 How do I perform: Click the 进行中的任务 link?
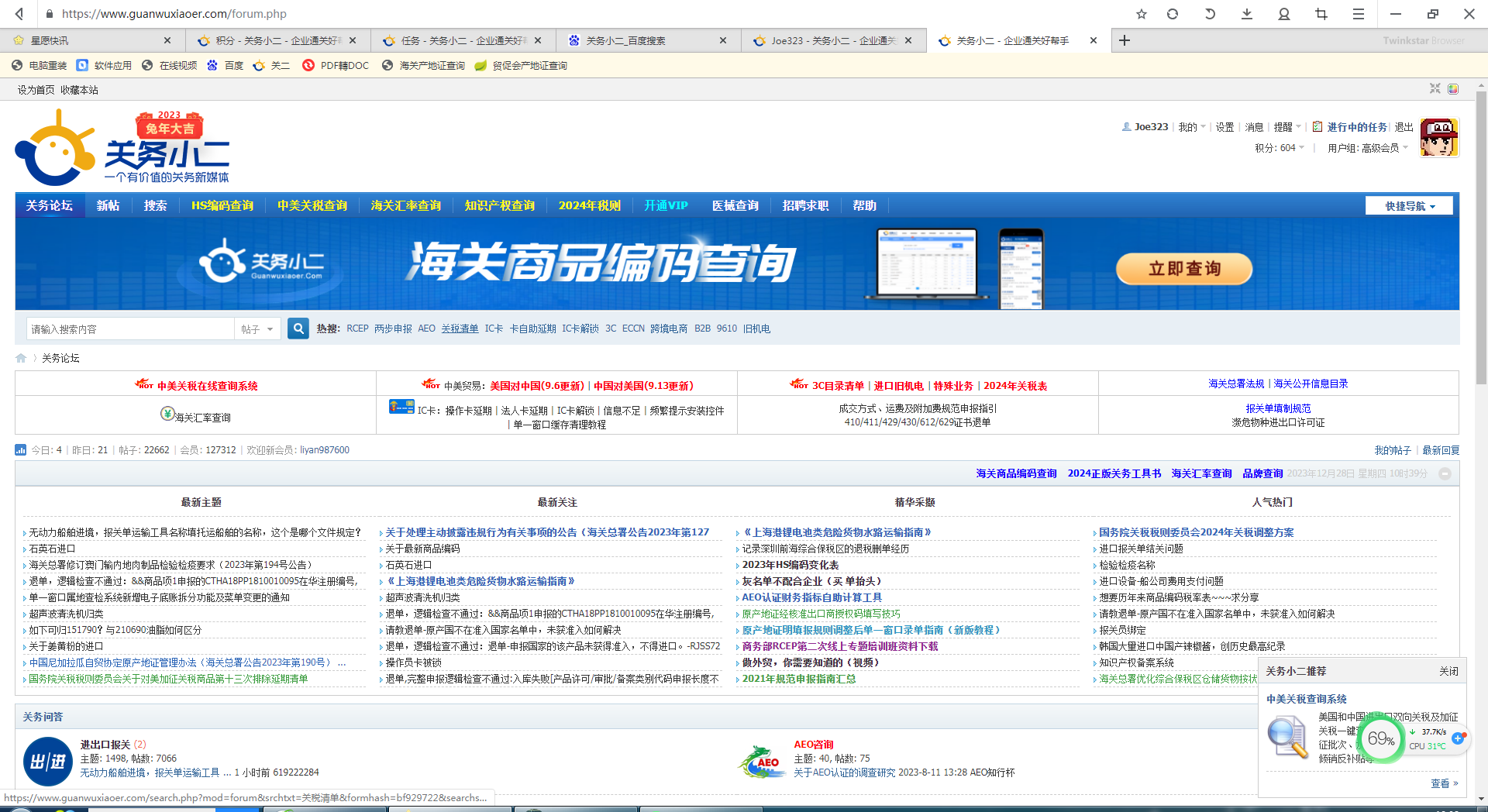tap(1357, 127)
